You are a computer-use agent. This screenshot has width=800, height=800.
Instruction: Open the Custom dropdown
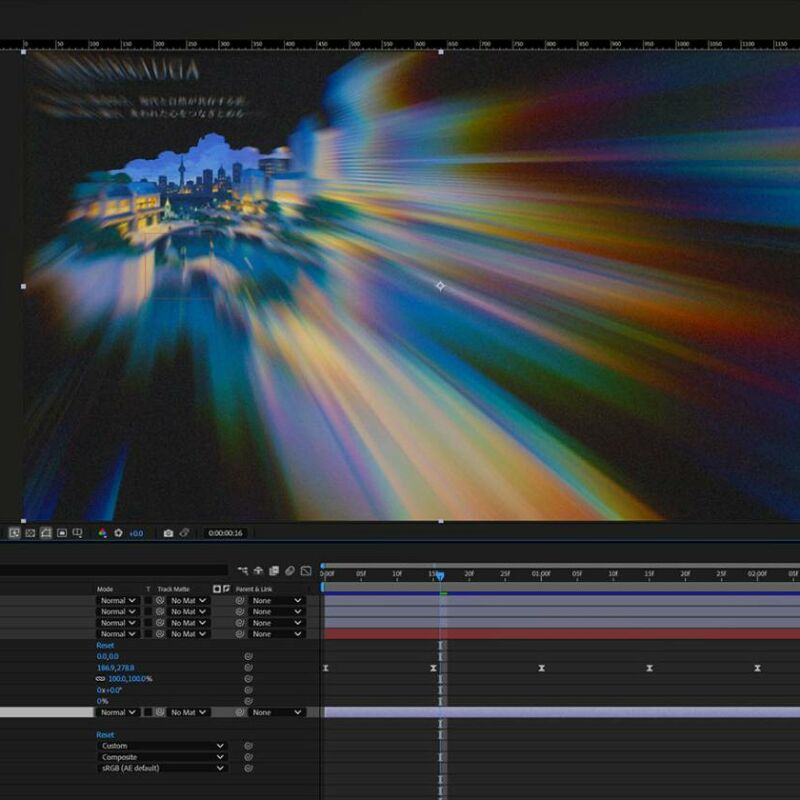click(x=162, y=746)
